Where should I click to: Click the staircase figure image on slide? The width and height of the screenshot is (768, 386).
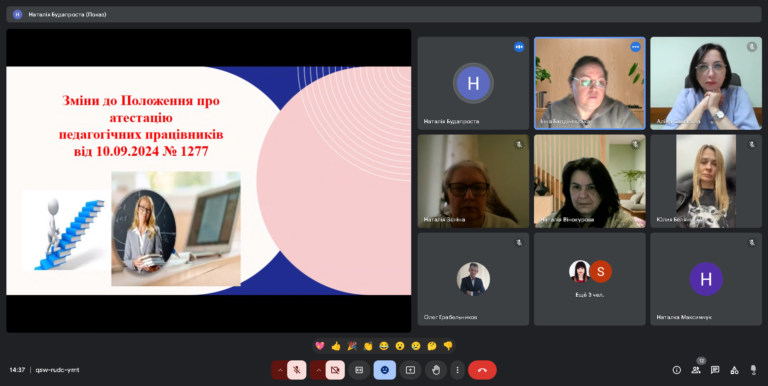pos(67,230)
